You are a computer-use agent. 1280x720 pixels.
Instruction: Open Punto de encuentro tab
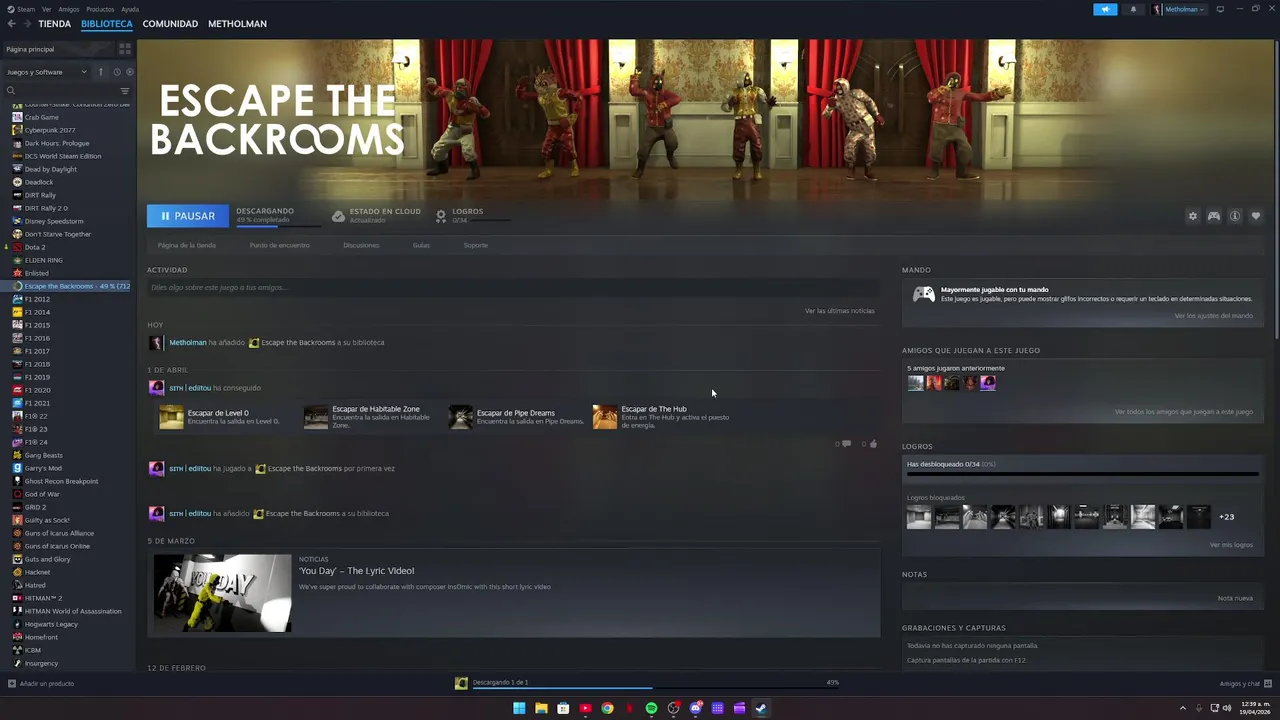[279, 245]
